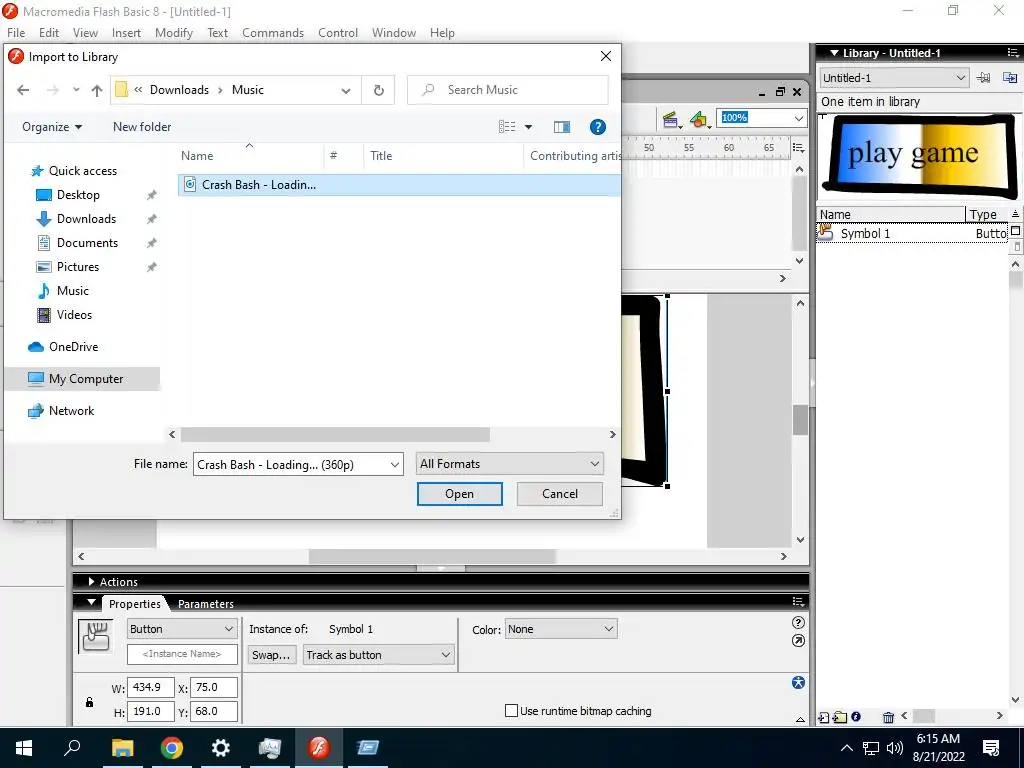Click the New Symbol icon in Library
Viewport: 1024px width, 768px height.
(x=824, y=717)
